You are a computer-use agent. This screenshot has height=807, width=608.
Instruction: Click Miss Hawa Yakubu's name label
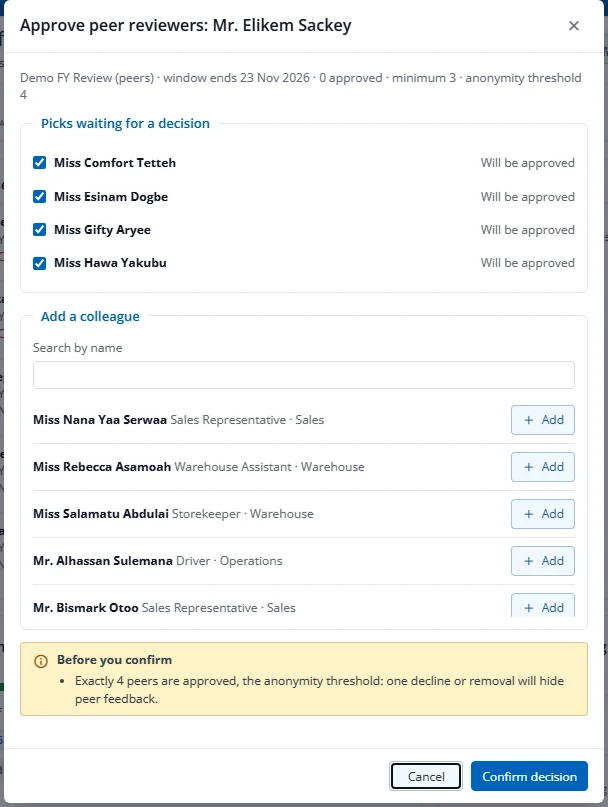[x=110, y=263]
